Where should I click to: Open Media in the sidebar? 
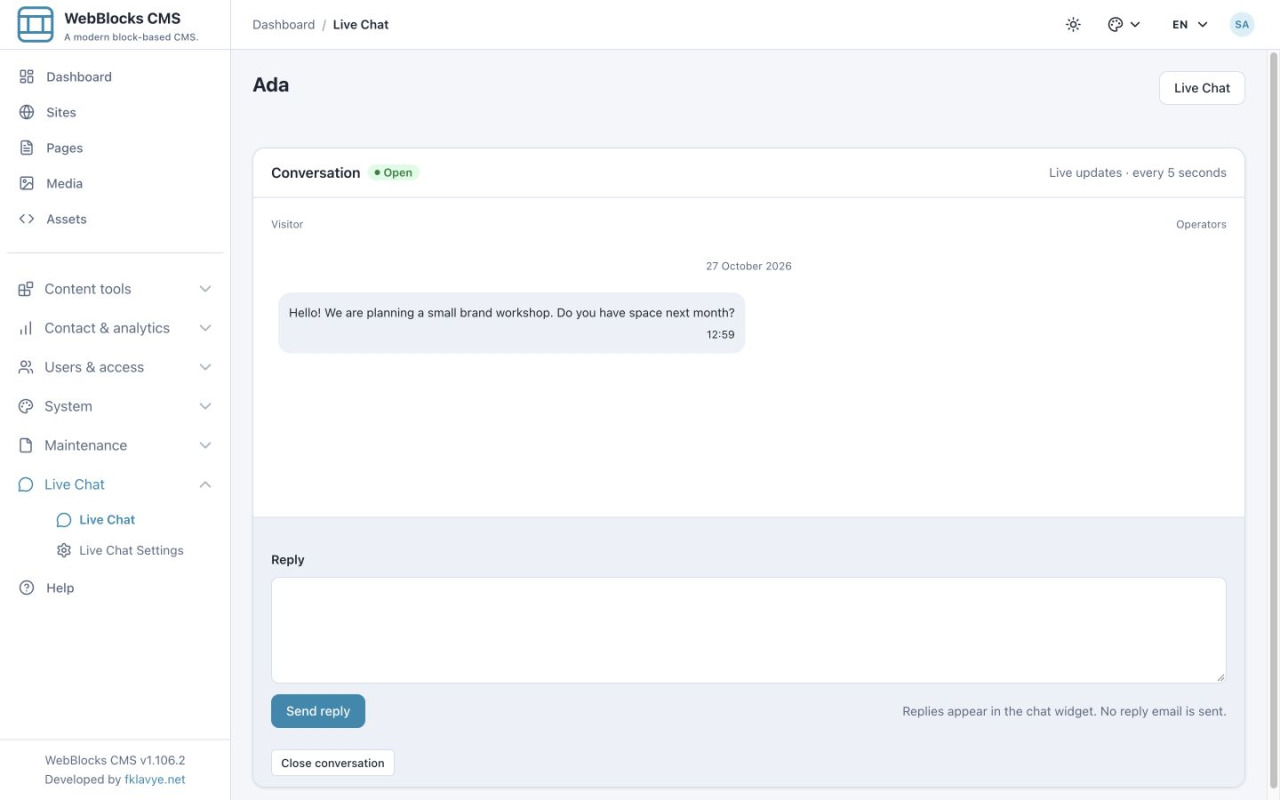(x=115, y=183)
